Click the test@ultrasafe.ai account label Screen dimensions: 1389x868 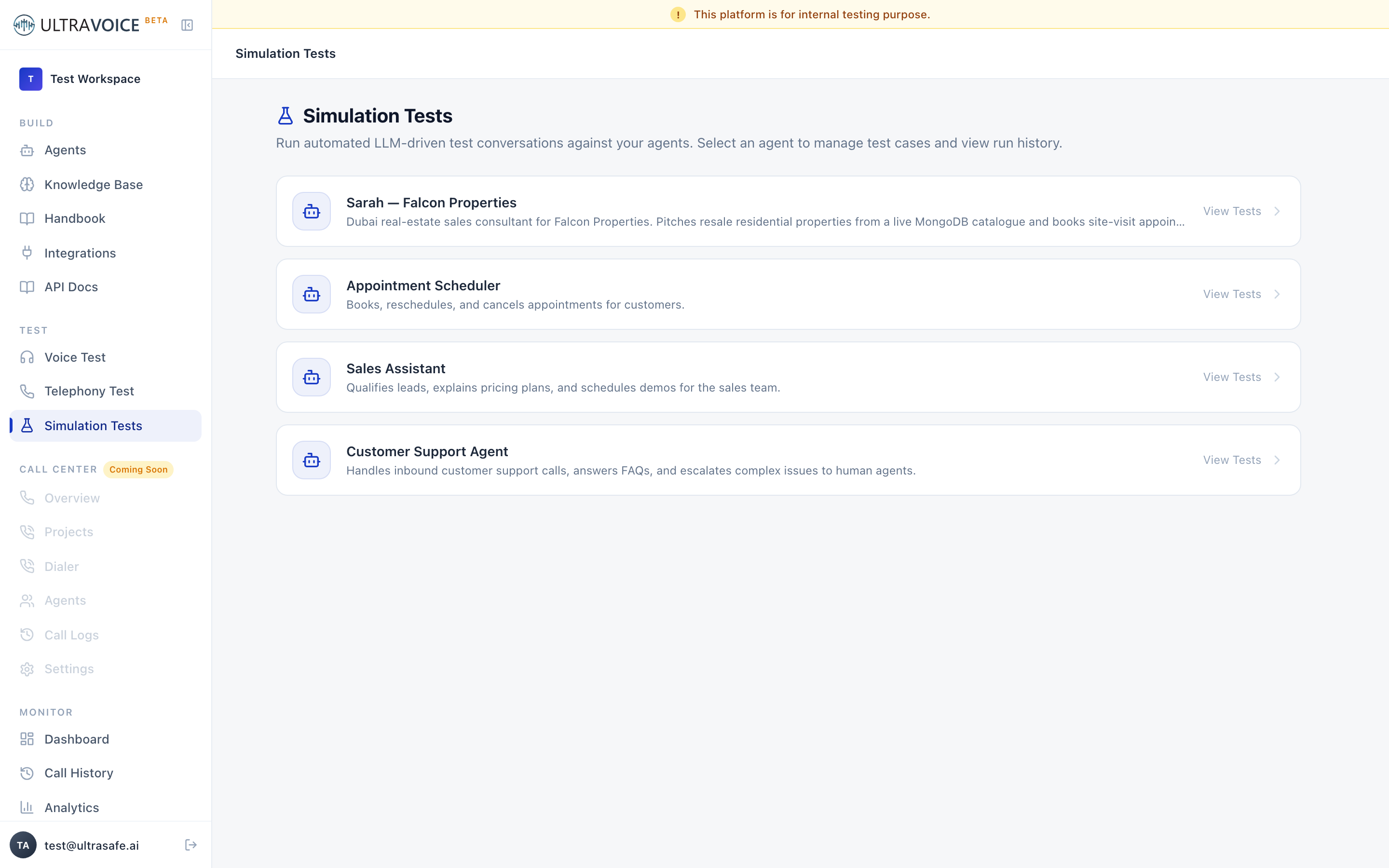point(92,845)
